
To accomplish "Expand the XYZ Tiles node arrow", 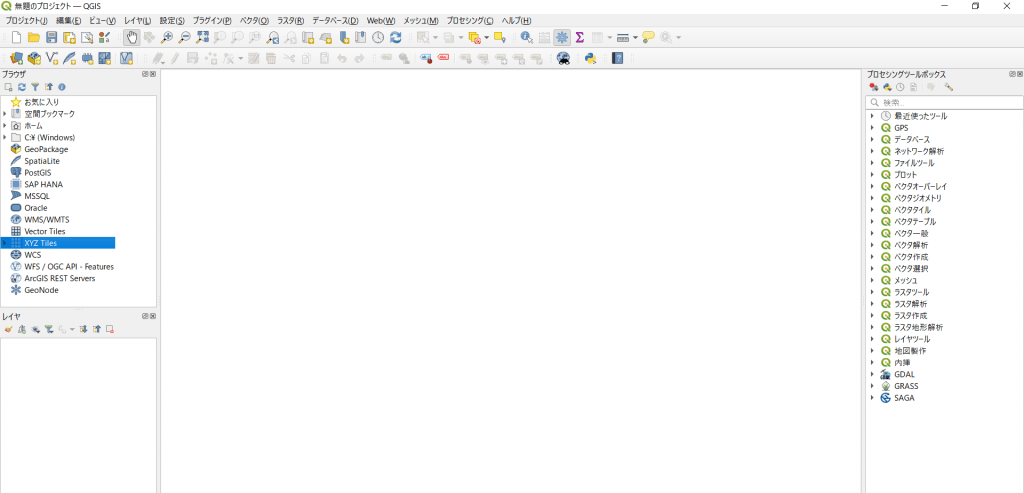I will click(5, 243).
